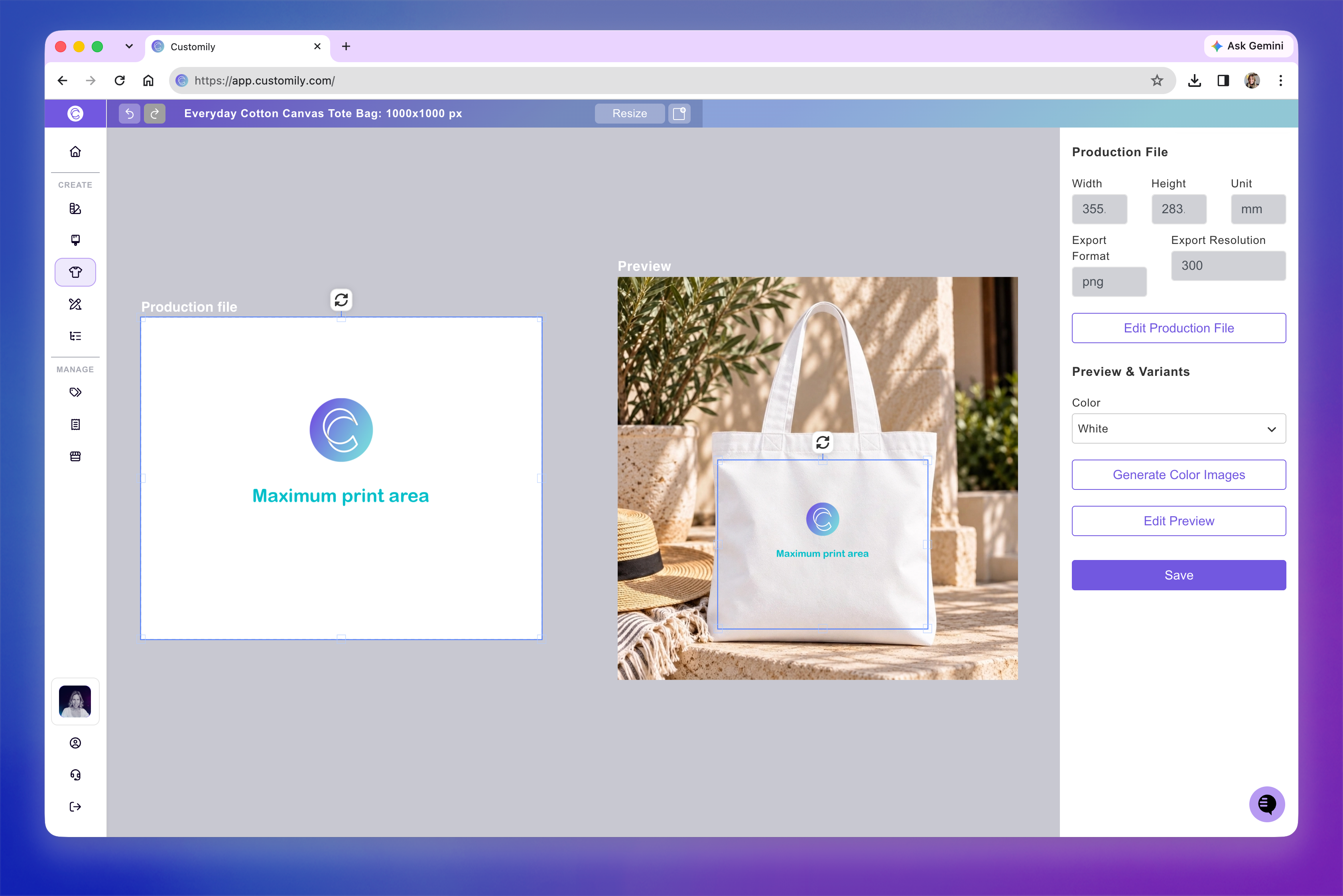Click the Customily logo in header
1343x896 pixels.
click(75, 113)
